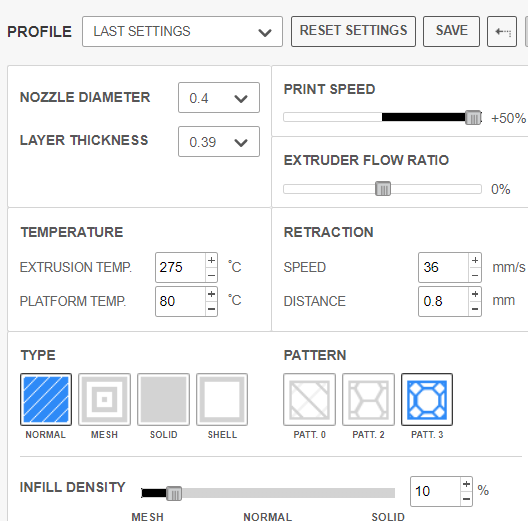Screen dimensions: 528x521
Task: Select the Normal infill type icon
Action: pos(46,399)
